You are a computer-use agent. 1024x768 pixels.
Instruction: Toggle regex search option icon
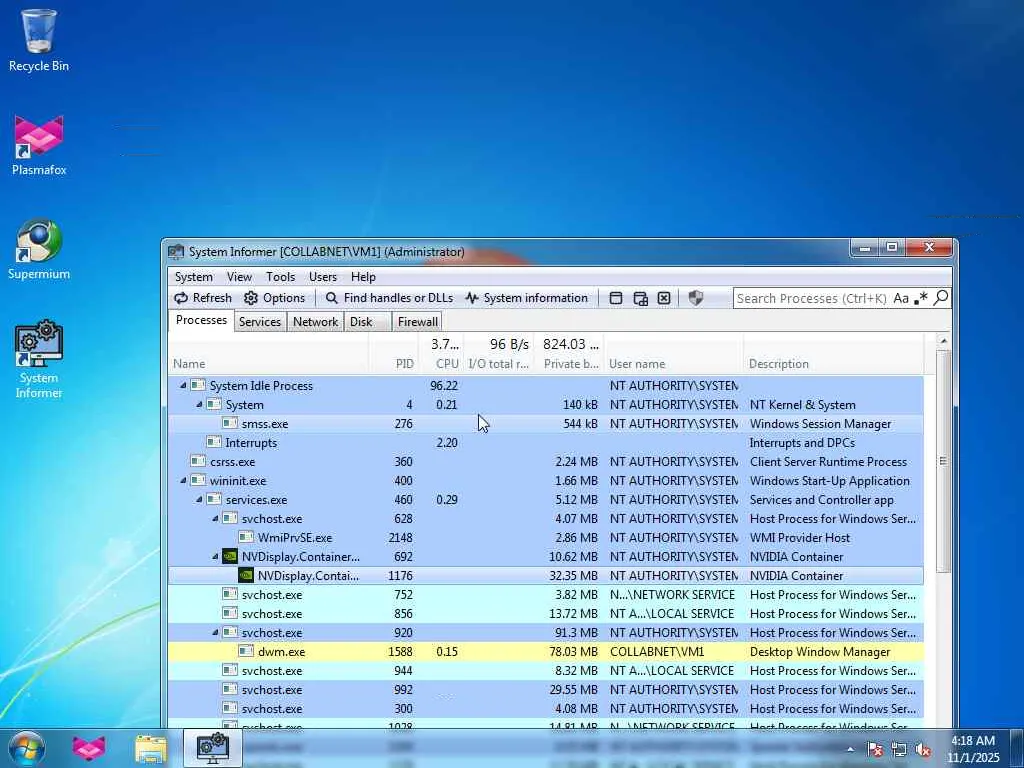pos(921,298)
